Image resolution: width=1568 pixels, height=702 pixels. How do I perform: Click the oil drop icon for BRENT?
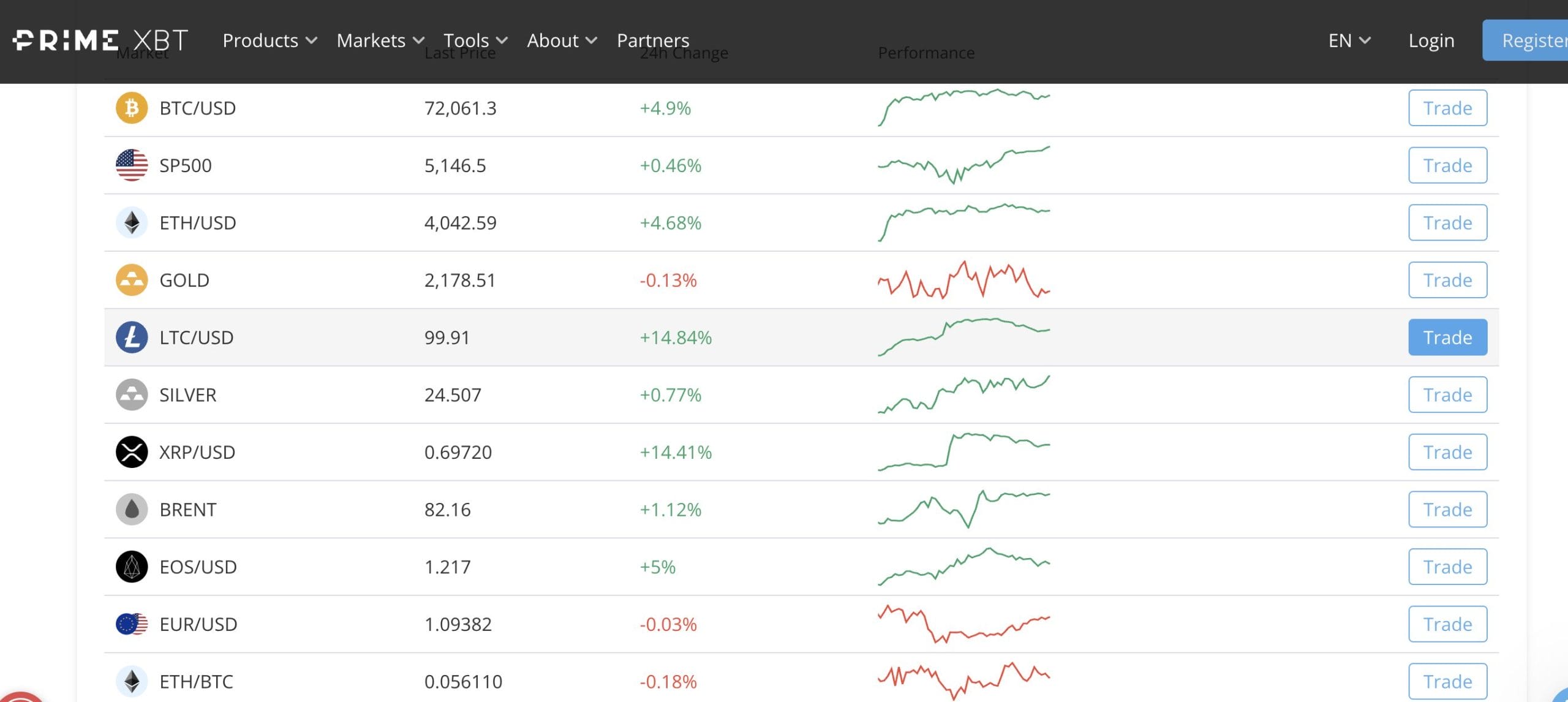click(132, 509)
